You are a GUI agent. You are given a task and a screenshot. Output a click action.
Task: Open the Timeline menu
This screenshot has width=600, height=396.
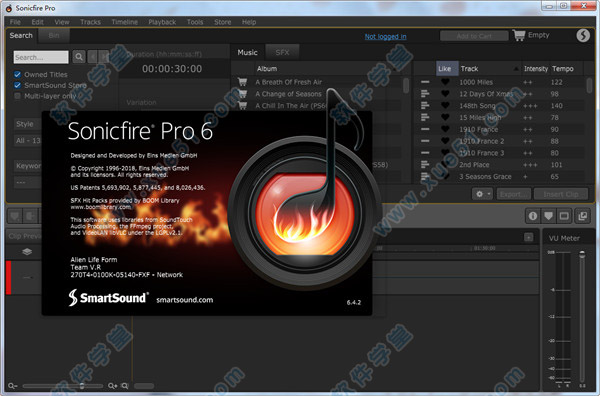(124, 22)
